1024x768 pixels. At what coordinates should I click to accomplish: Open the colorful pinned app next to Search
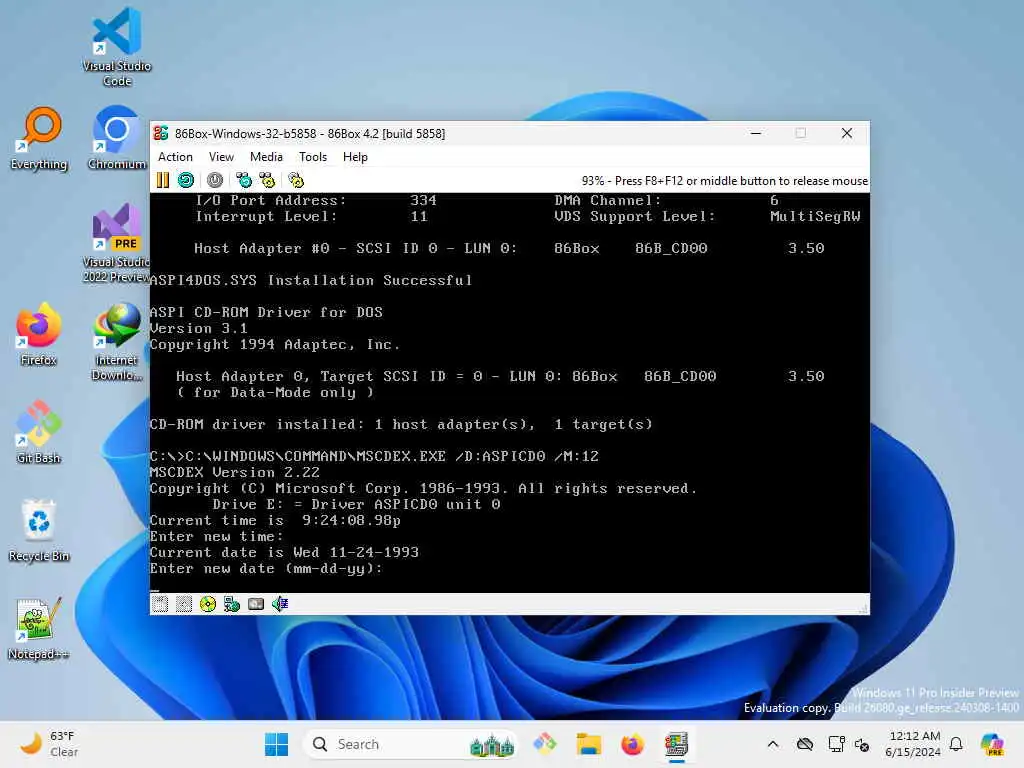tap(545, 744)
